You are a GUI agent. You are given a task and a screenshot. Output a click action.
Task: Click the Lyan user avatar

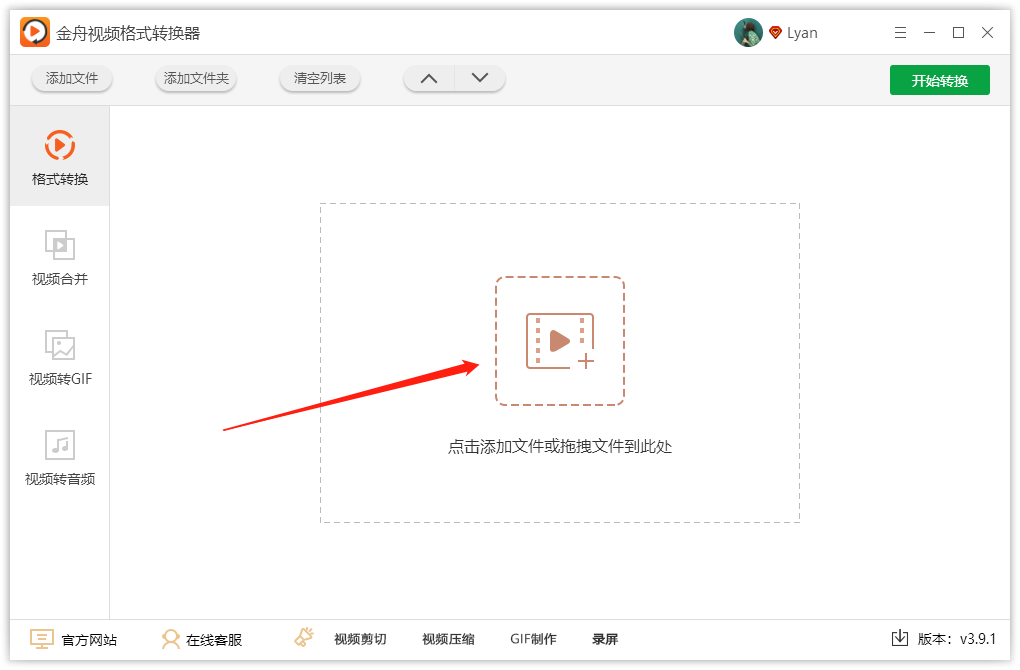tap(748, 32)
